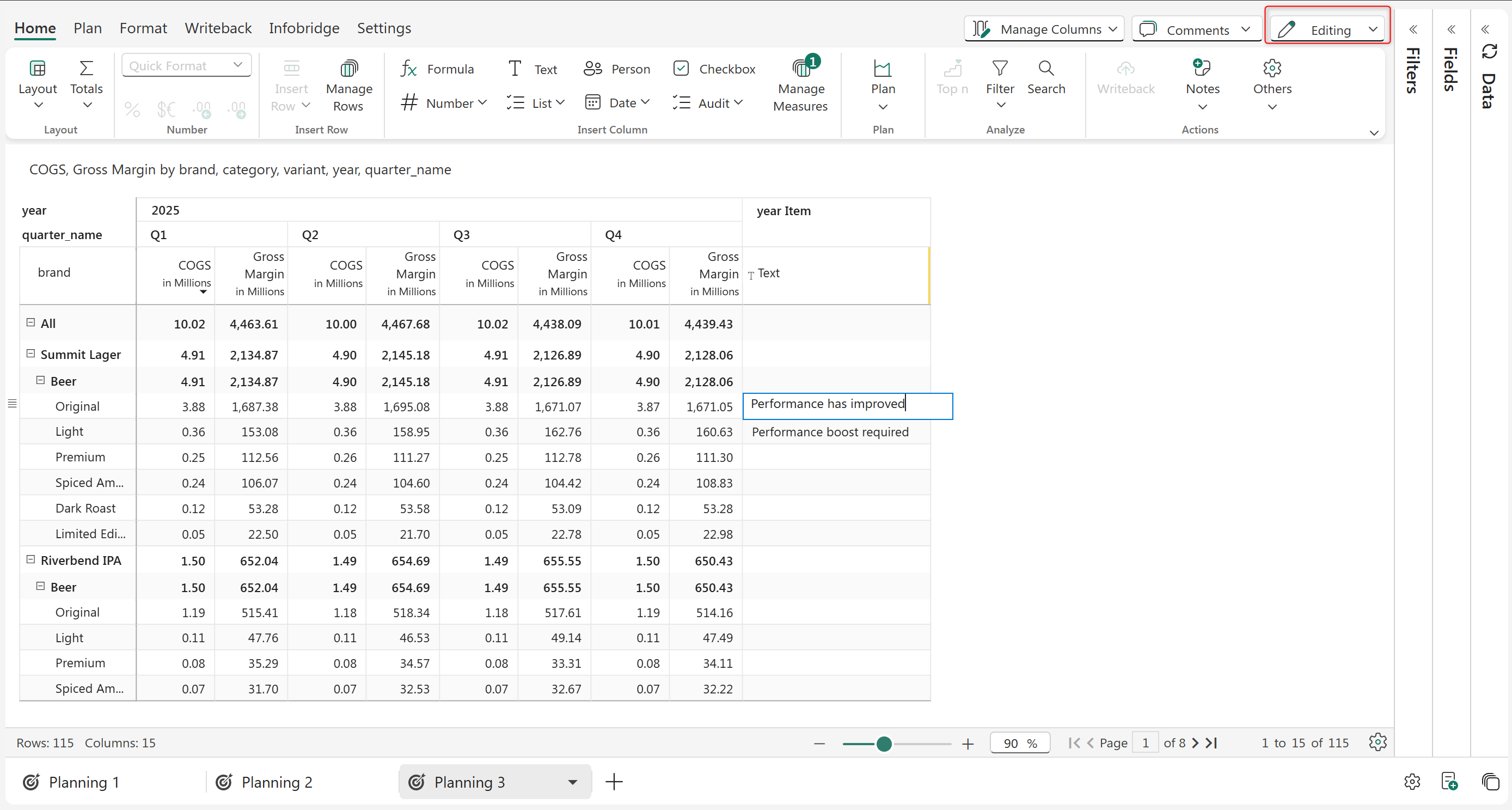Viewport: 1512px width, 810px height.
Task: Switch to the Writeback ribbon tab
Action: (x=218, y=28)
